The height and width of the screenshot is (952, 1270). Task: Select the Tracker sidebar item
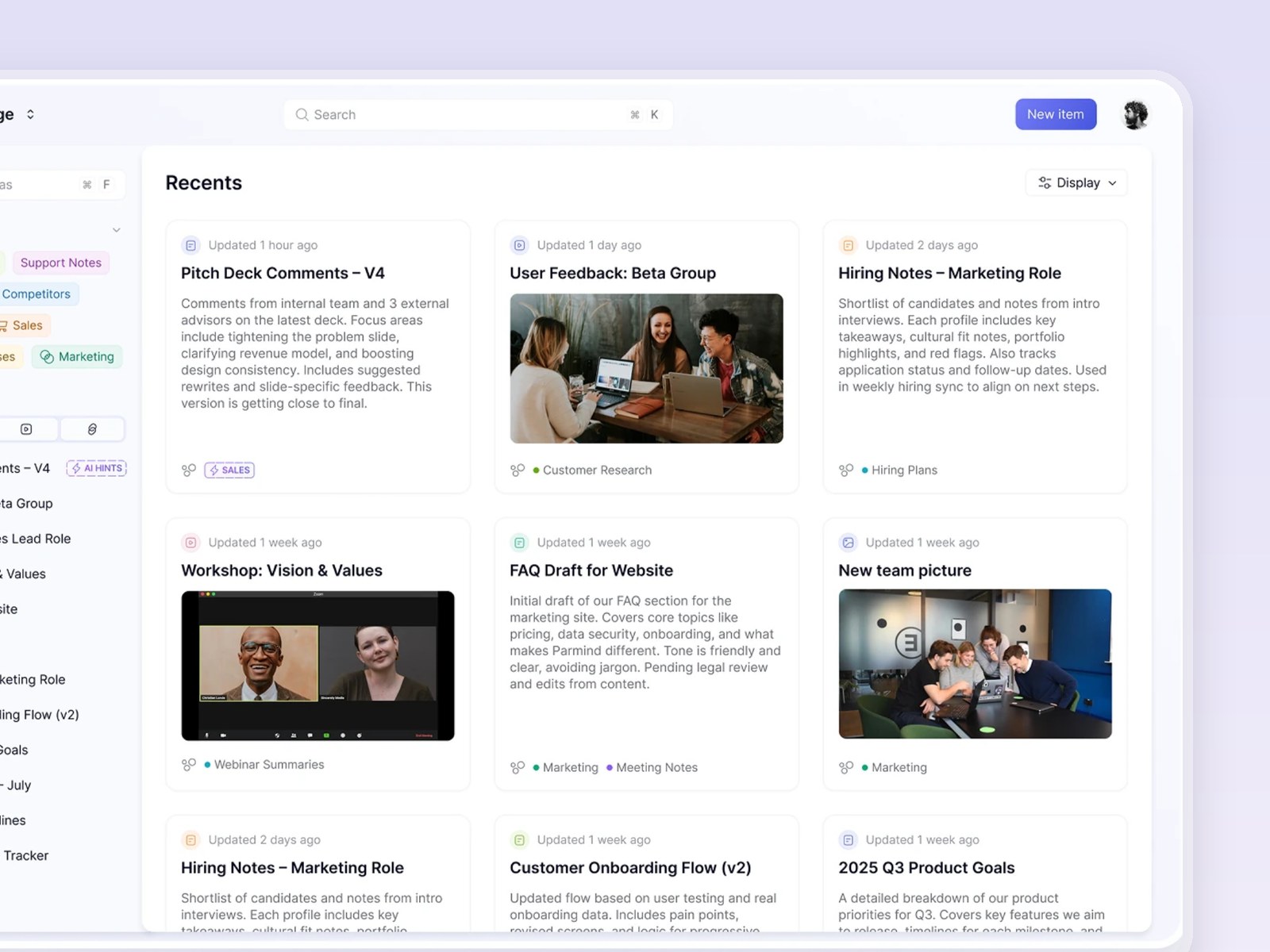click(x=26, y=855)
